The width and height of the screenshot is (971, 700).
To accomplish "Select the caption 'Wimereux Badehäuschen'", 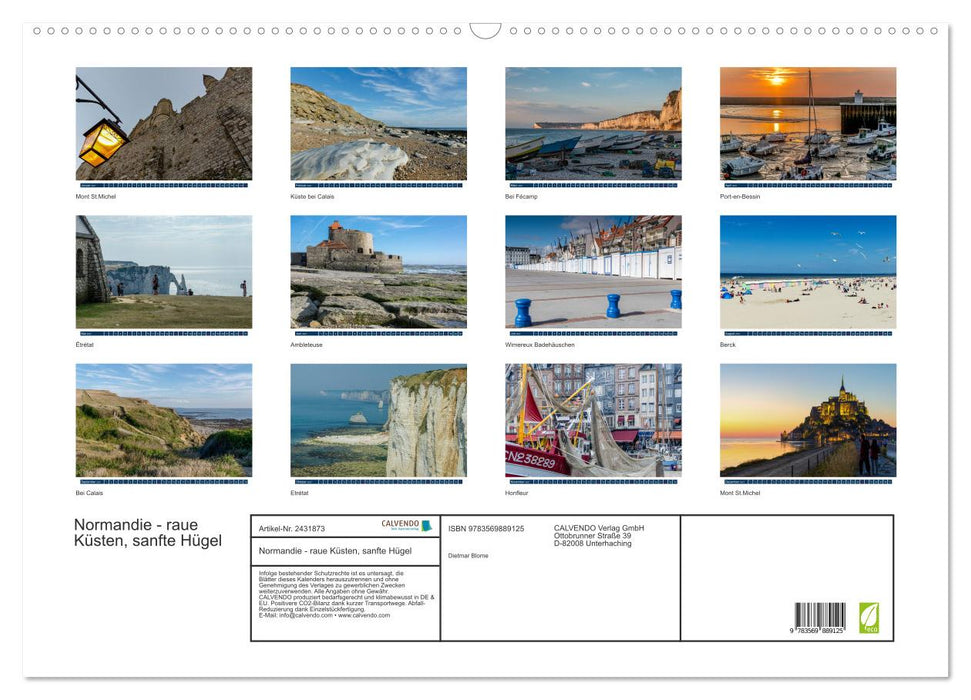I will tap(540, 344).
